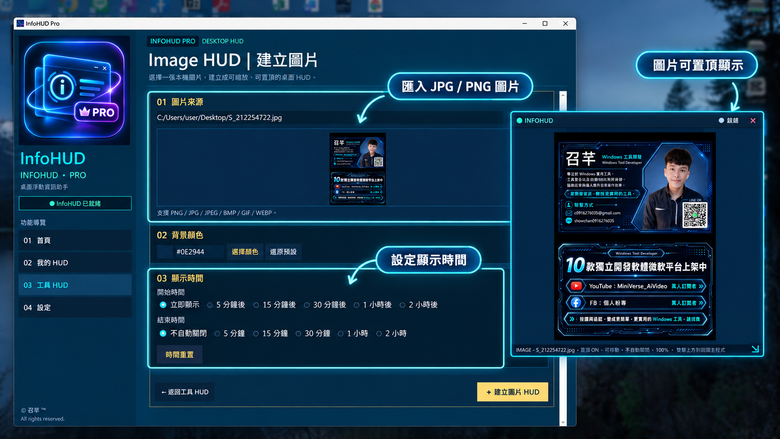Viewport: 780px width, 439px height.
Task: Select 5 分鐘 end time option
Action: 229,333
